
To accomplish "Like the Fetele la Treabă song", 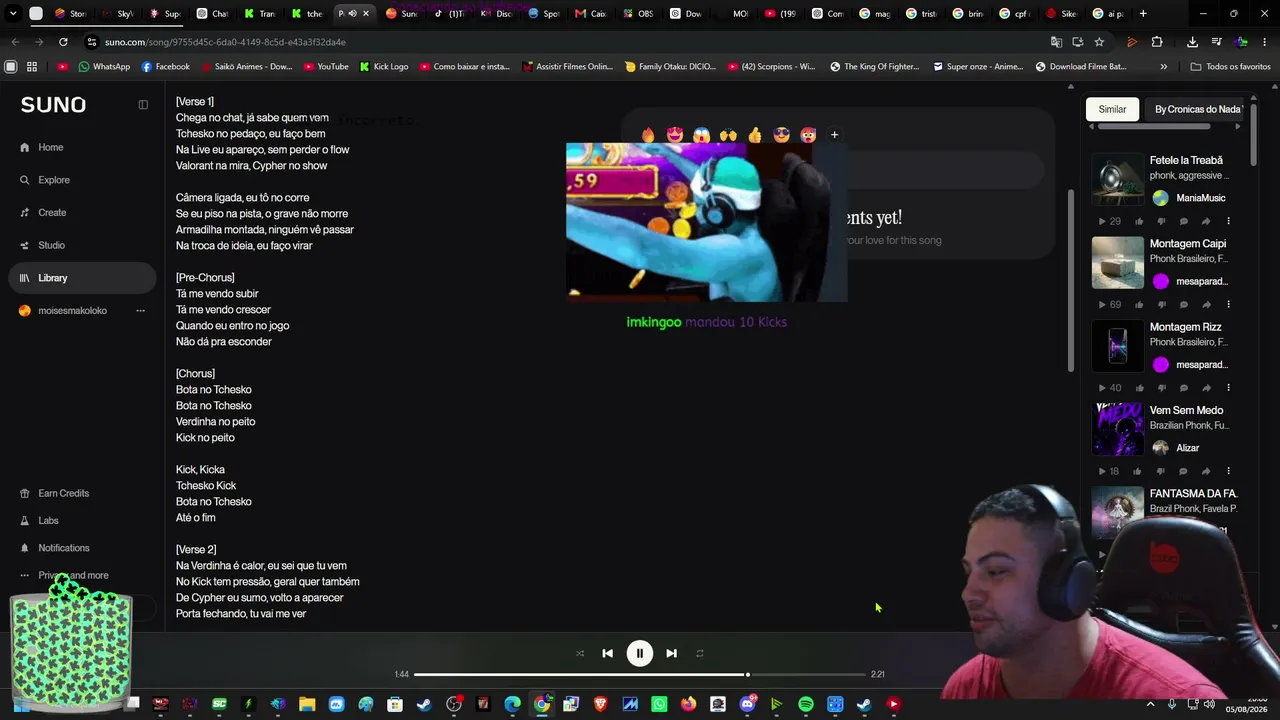I will (x=1139, y=221).
